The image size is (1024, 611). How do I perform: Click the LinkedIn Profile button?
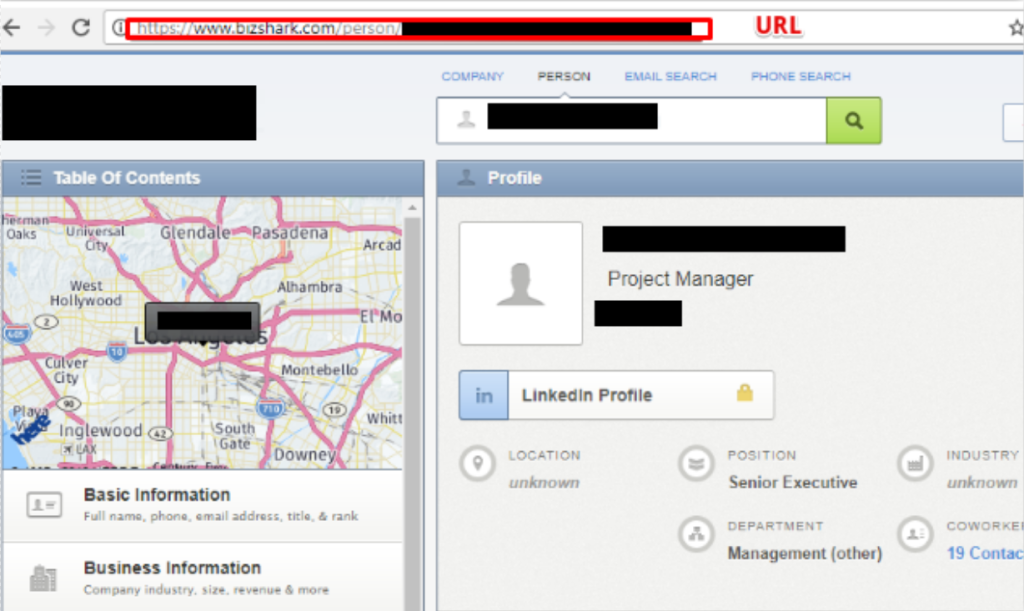tap(616, 395)
